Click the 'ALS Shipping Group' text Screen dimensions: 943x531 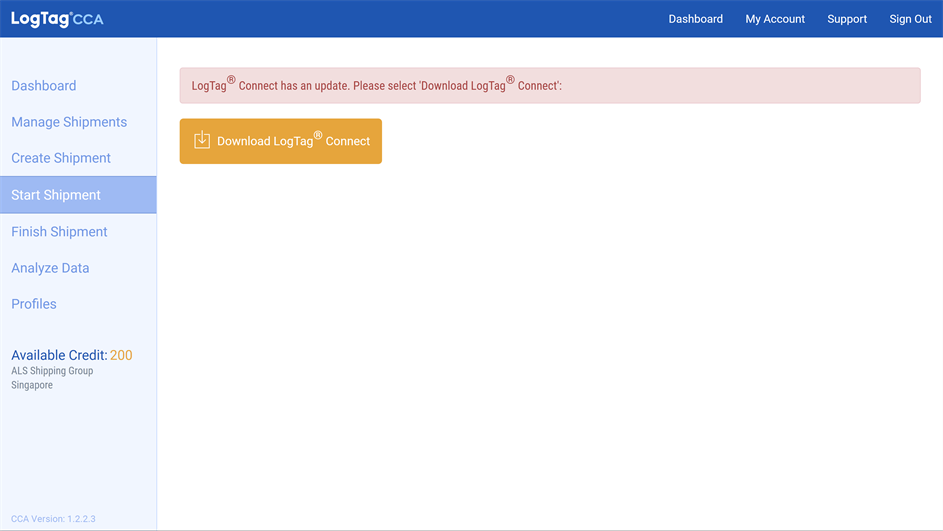(52, 370)
